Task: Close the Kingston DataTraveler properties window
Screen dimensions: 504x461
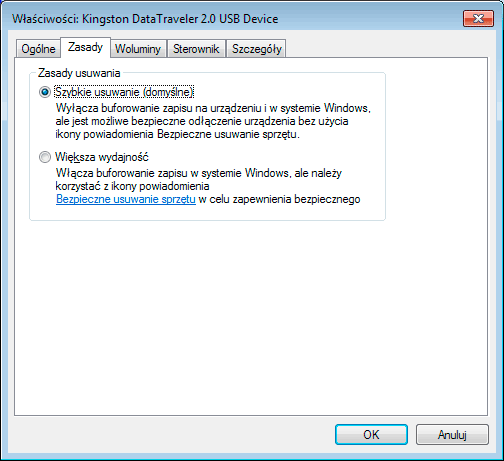Action: tap(478, 18)
